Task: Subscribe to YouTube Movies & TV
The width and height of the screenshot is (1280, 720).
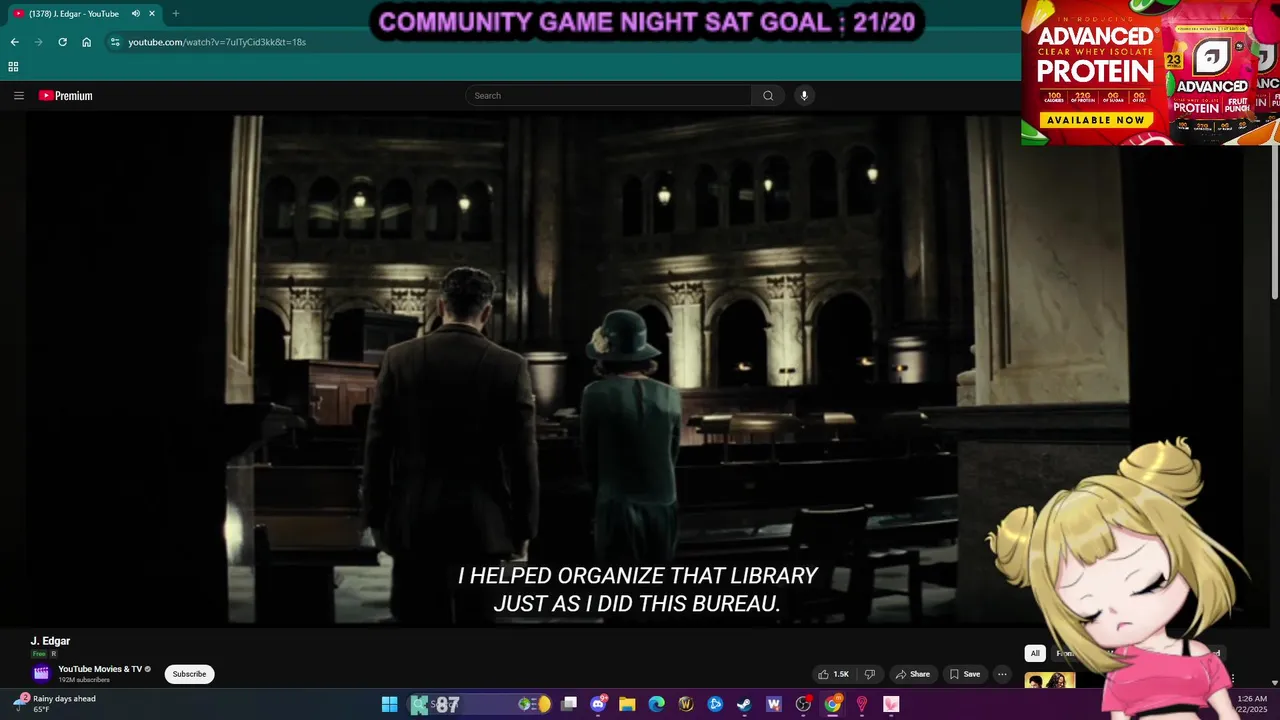Action: pyautogui.click(x=189, y=674)
